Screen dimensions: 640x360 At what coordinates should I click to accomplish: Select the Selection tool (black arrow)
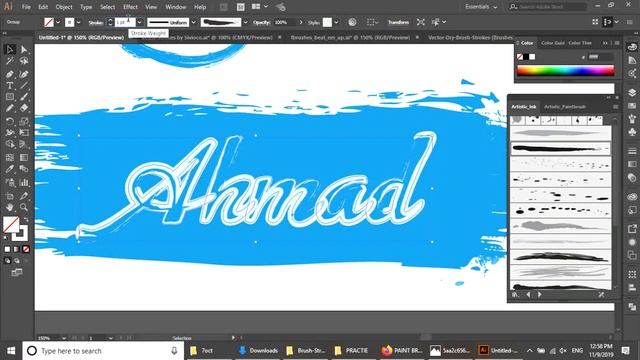(x=10, y=49)
